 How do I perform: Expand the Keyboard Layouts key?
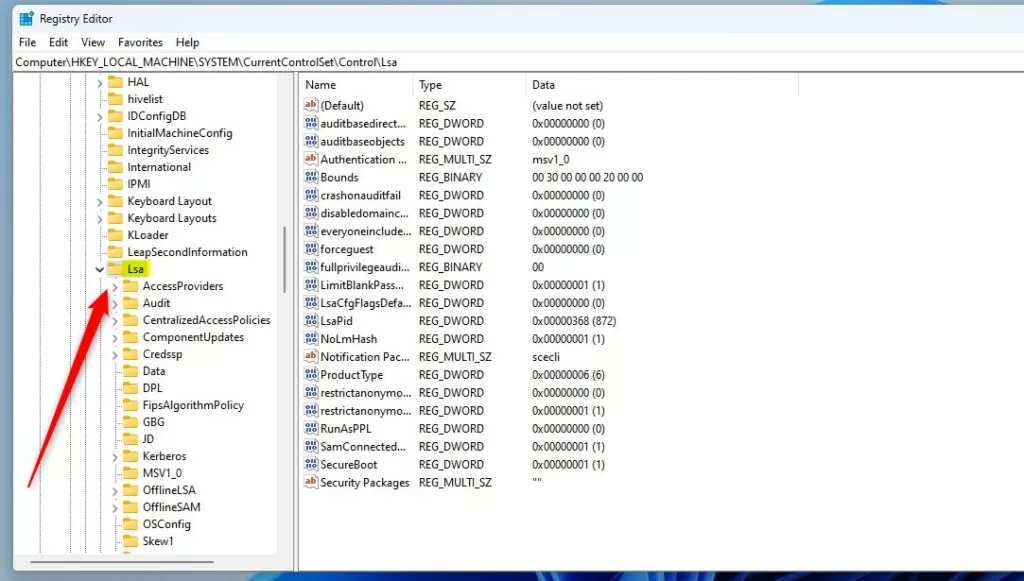click(99, 219)
